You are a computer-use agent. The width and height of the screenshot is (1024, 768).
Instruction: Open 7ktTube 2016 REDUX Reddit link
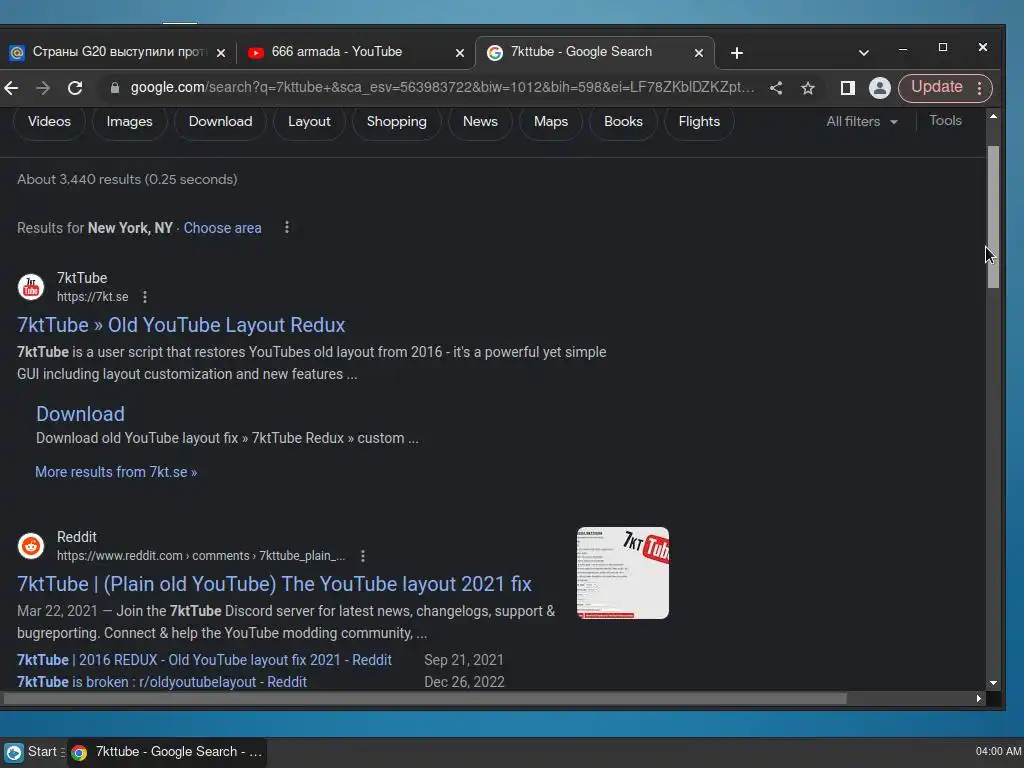pyautogui.click(x=204, y=660)
